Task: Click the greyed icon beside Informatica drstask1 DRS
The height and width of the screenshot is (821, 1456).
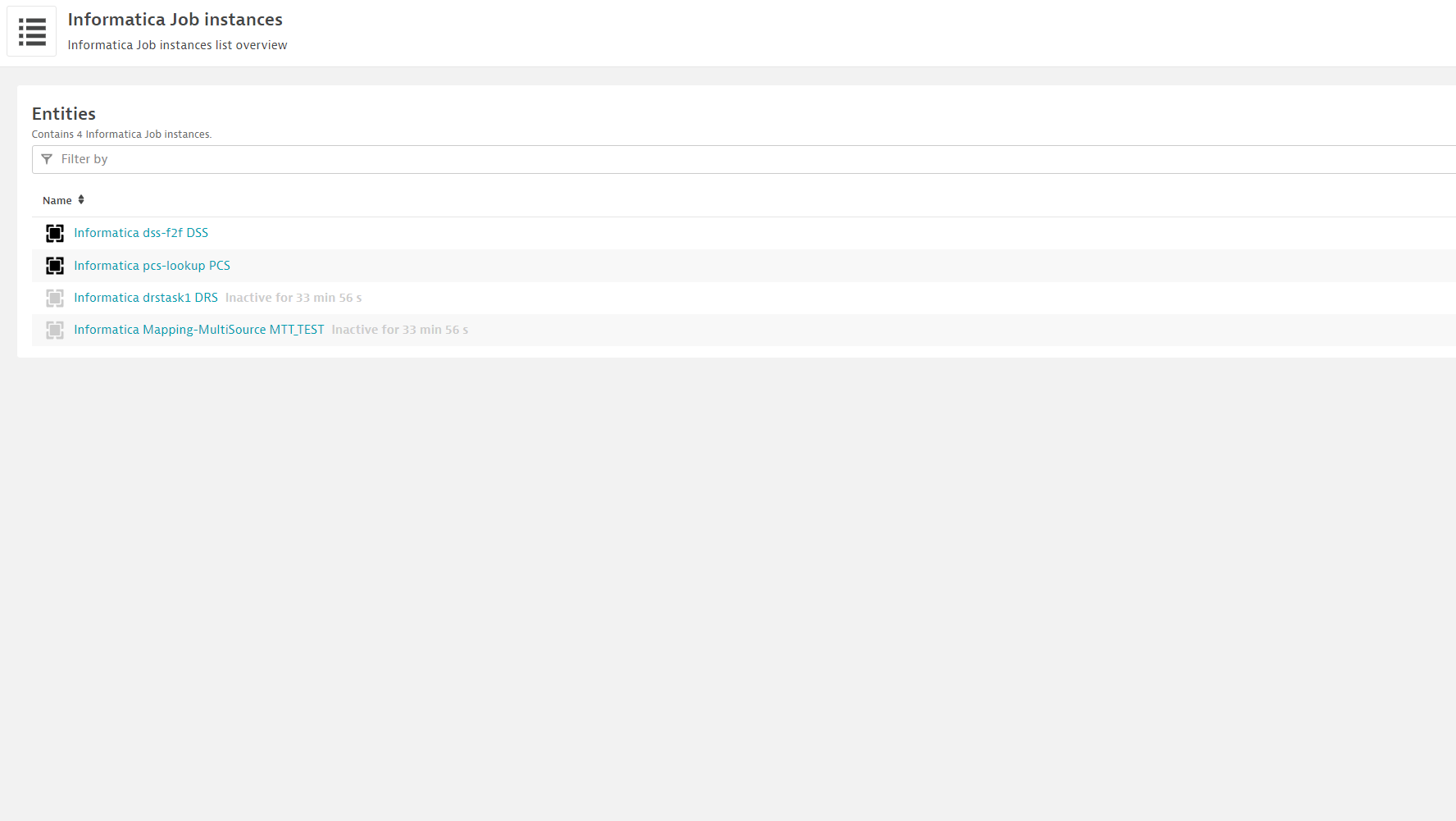Action: click(x=55, y=298)
